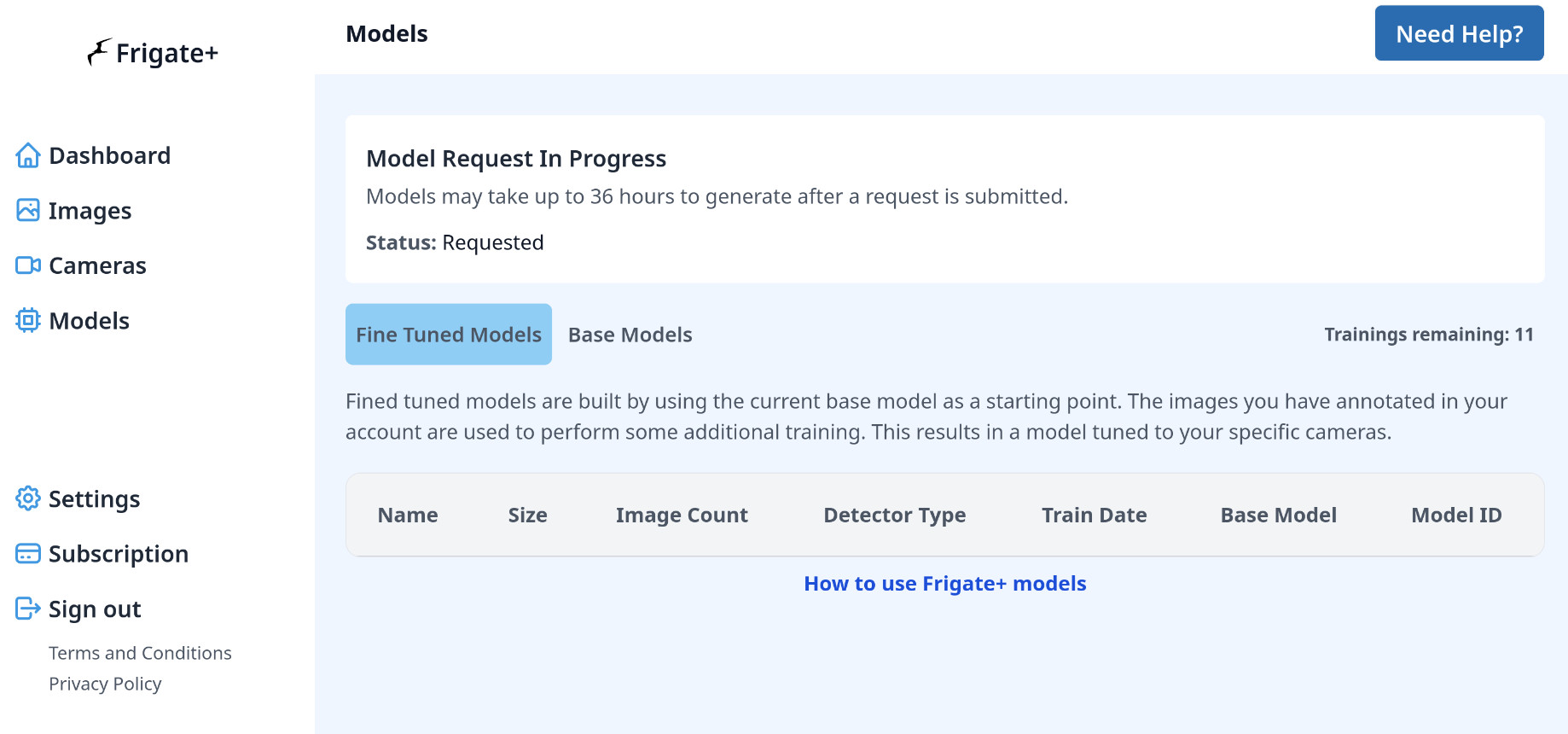Click the Images picture icon

click(x=28, y=210)
